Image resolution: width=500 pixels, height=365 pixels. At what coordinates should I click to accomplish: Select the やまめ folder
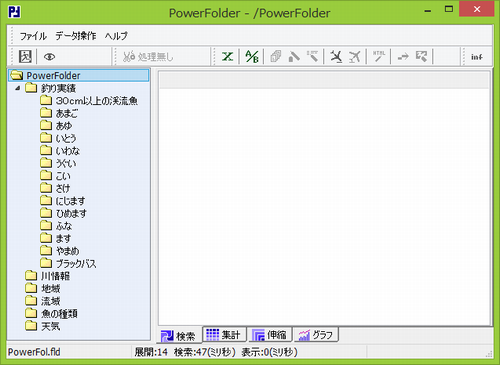click(68, 251)
